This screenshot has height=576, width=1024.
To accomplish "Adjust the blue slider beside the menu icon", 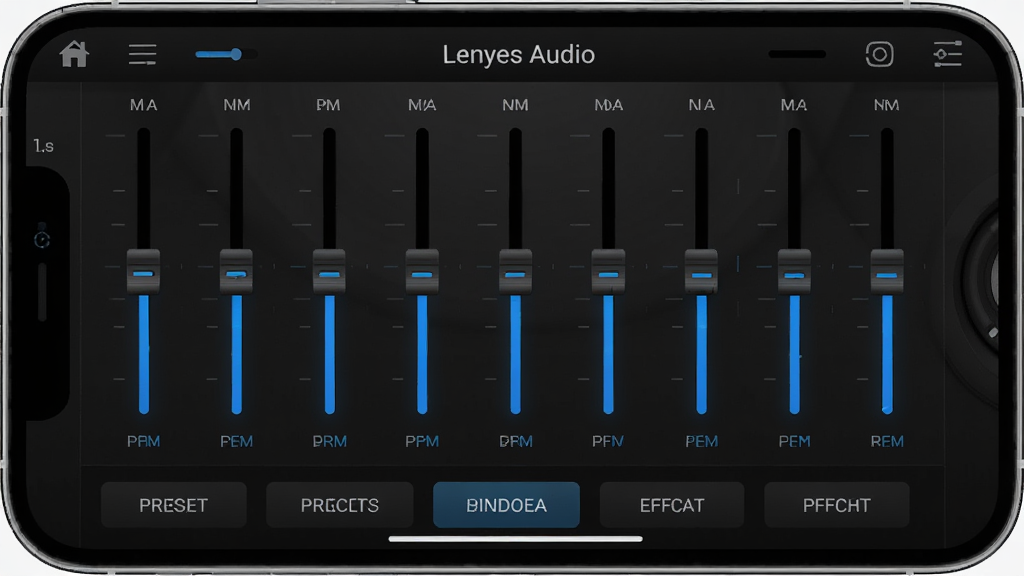I will (226, 54).
